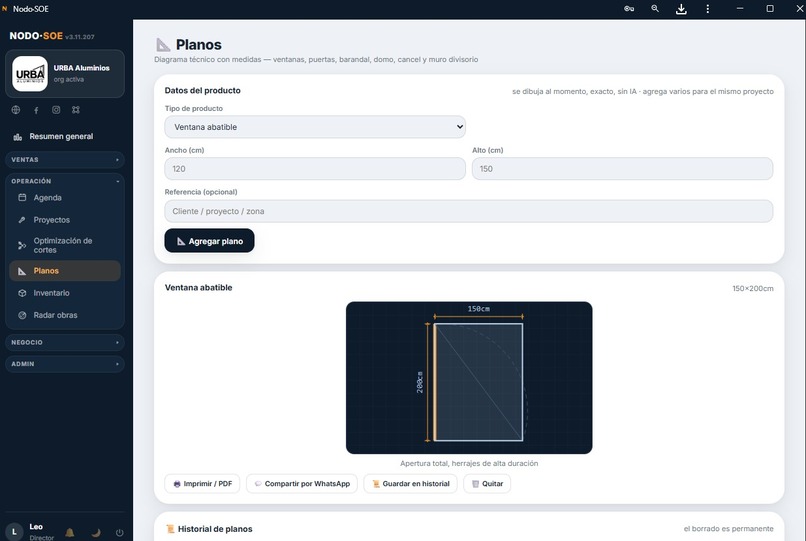Click Compartir por WhatsApp button
This screenshot has width=806, height=541.
pos(302,484)
